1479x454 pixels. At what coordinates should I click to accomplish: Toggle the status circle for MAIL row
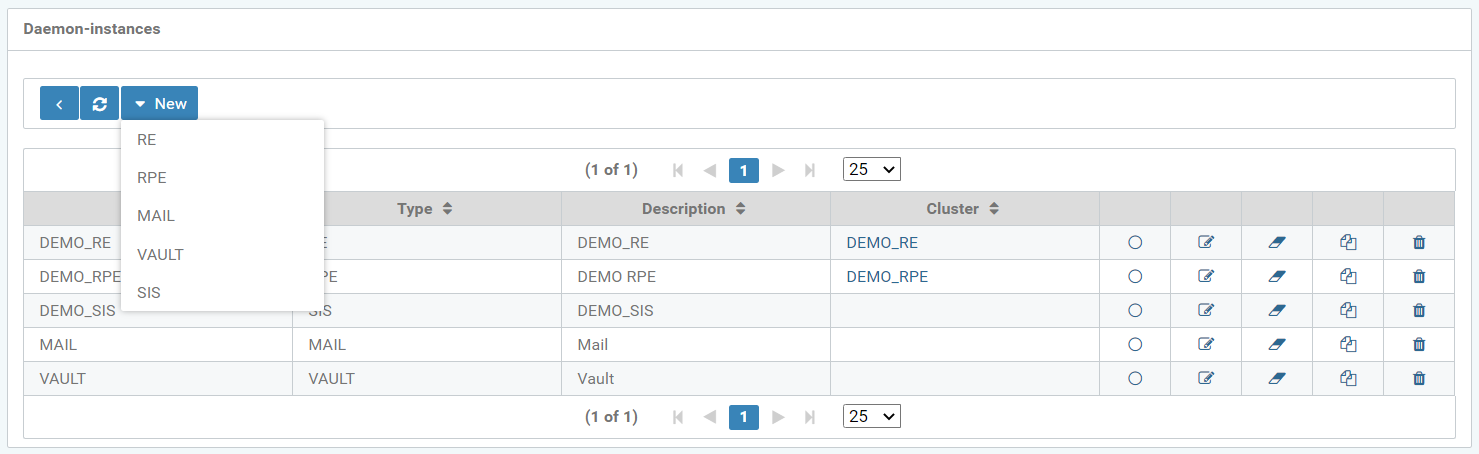coord(1135,345)
